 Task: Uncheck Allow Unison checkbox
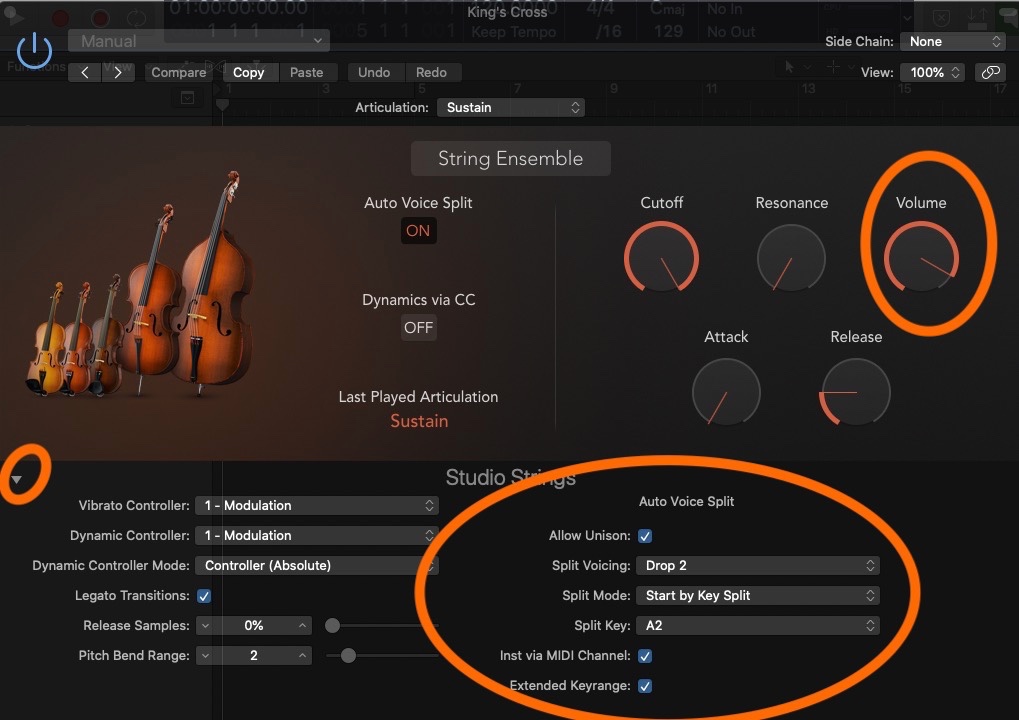pos(645,536)
